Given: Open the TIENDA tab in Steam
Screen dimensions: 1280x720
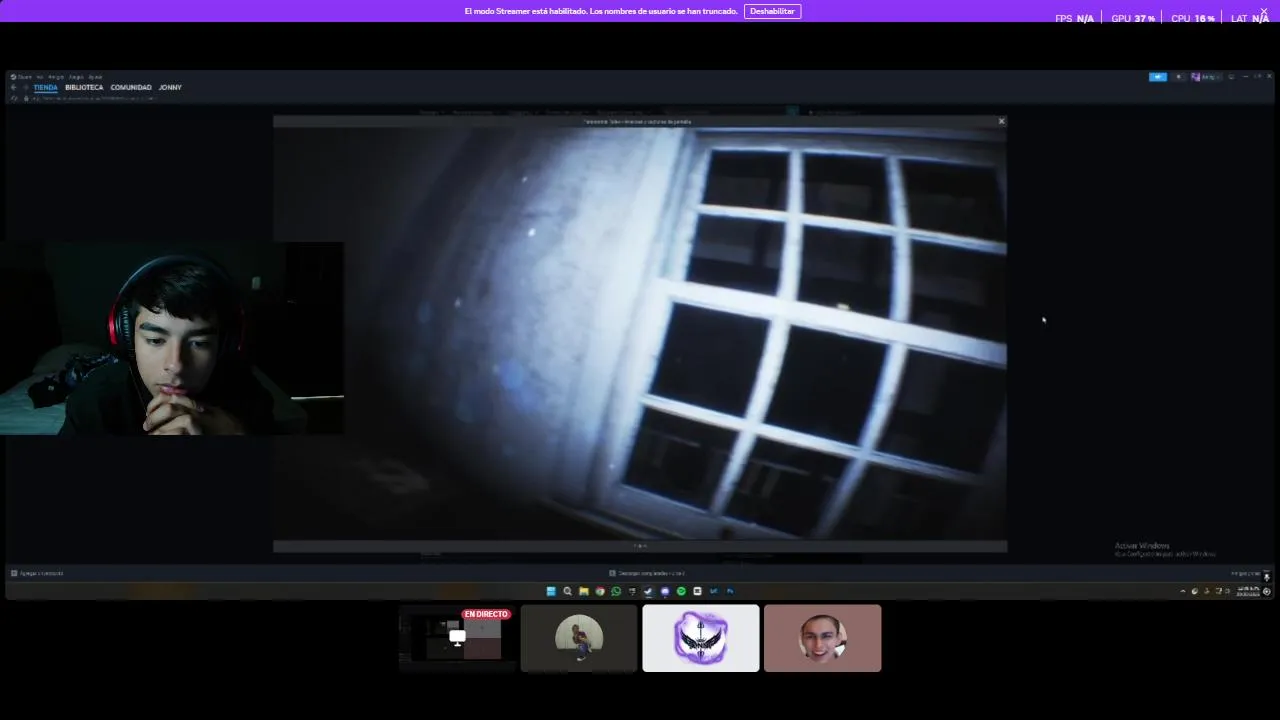Looking at the screenshot, I should coord(45,87).
